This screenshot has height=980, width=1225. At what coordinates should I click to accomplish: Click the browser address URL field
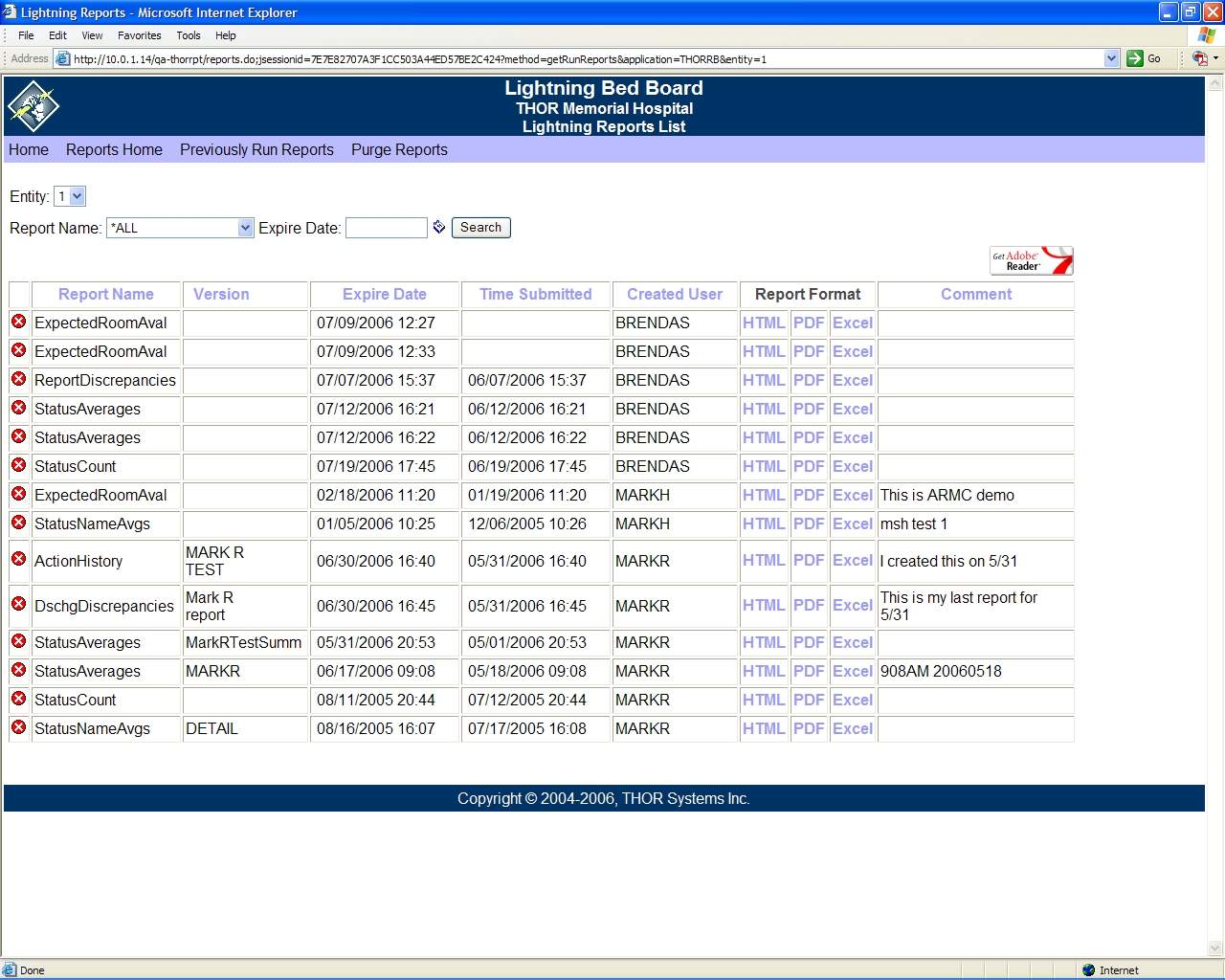coord(587,58)
